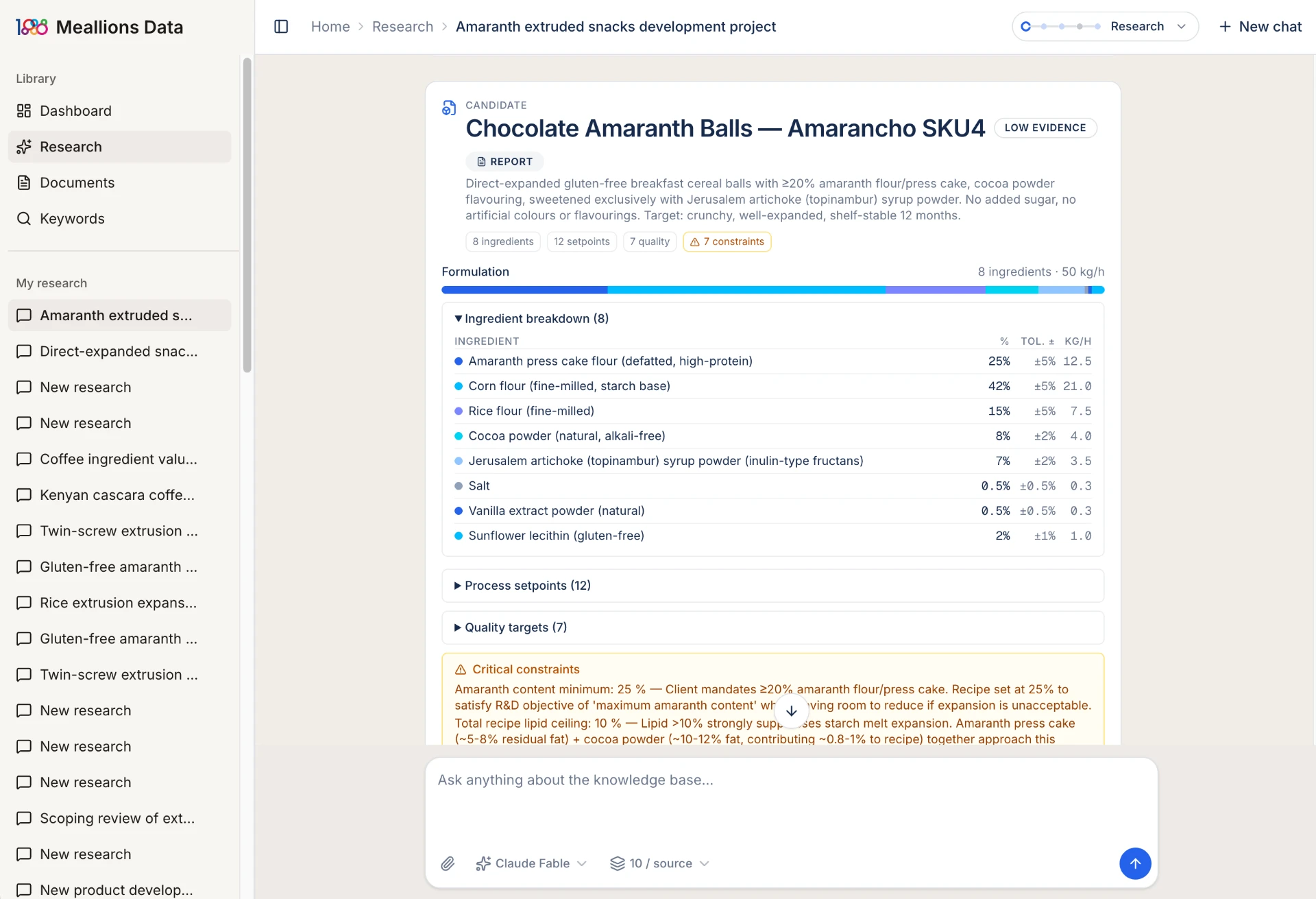Open Amaranth extruded s... chat
This screenshot has height=899, width=1316.
[120, 315]
